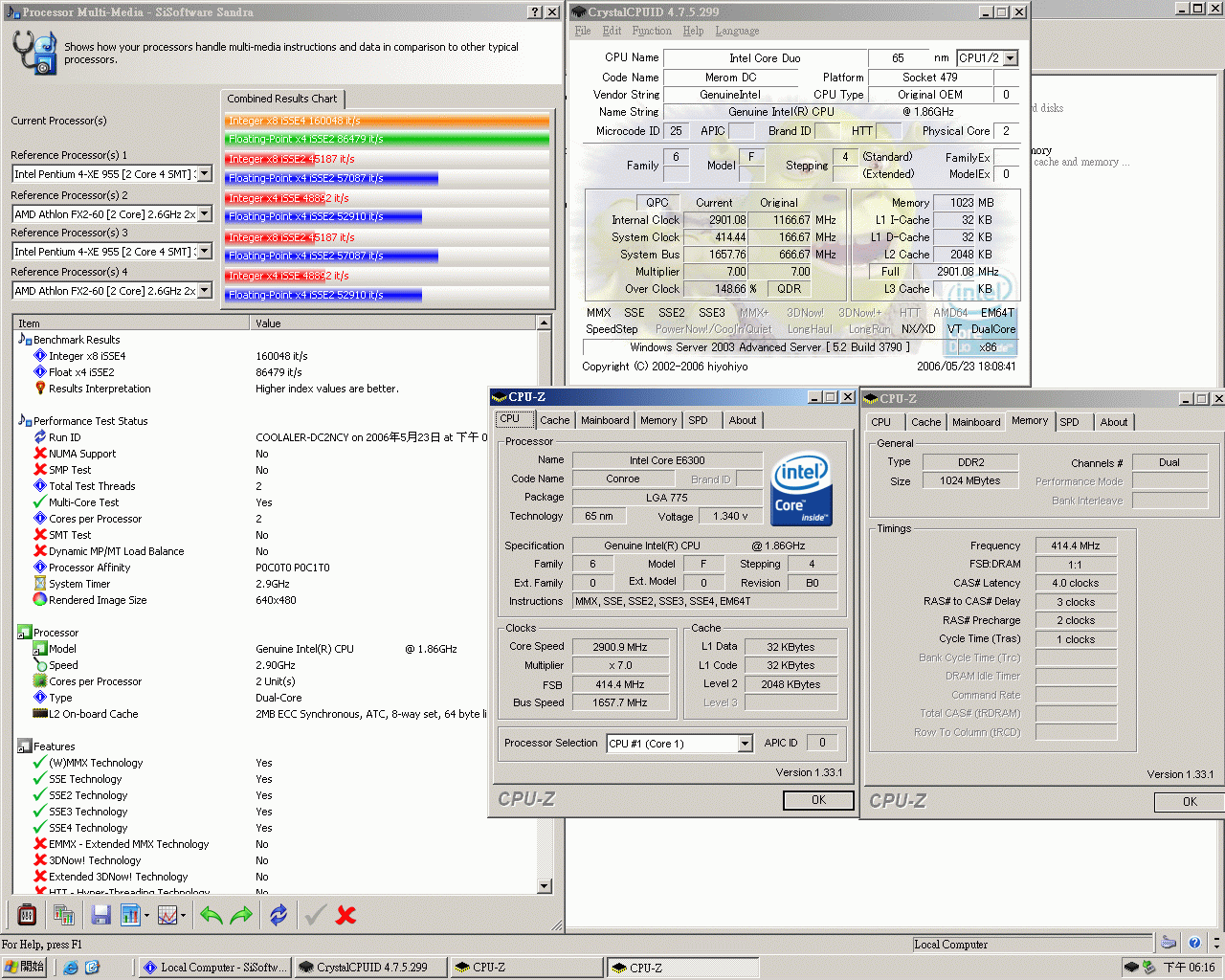Click the copy results icon in Sandra toolbar
Screen dimensions: 1225x980
click(x=64, y=916)
